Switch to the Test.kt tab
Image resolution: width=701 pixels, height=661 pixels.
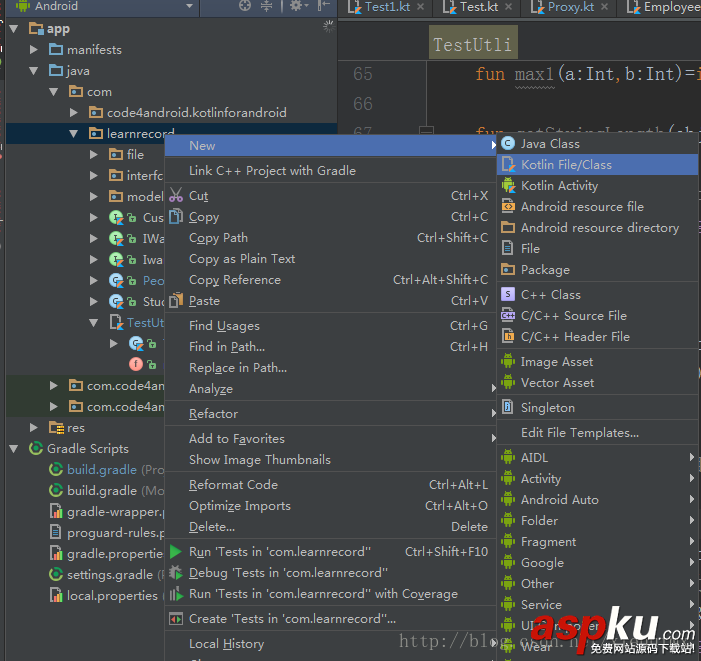[x=479, y=7]
